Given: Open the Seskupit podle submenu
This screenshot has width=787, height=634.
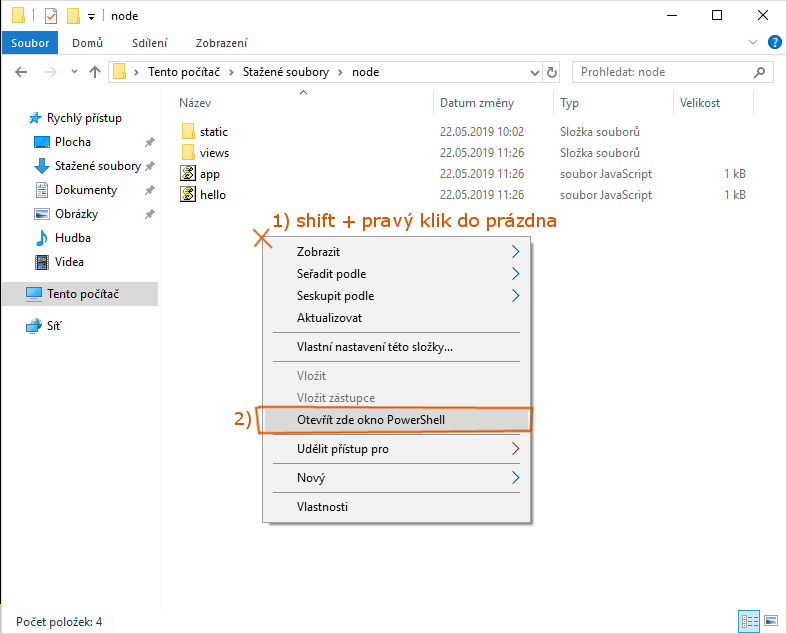Looking at the screenshot, I should click(397, 296).
